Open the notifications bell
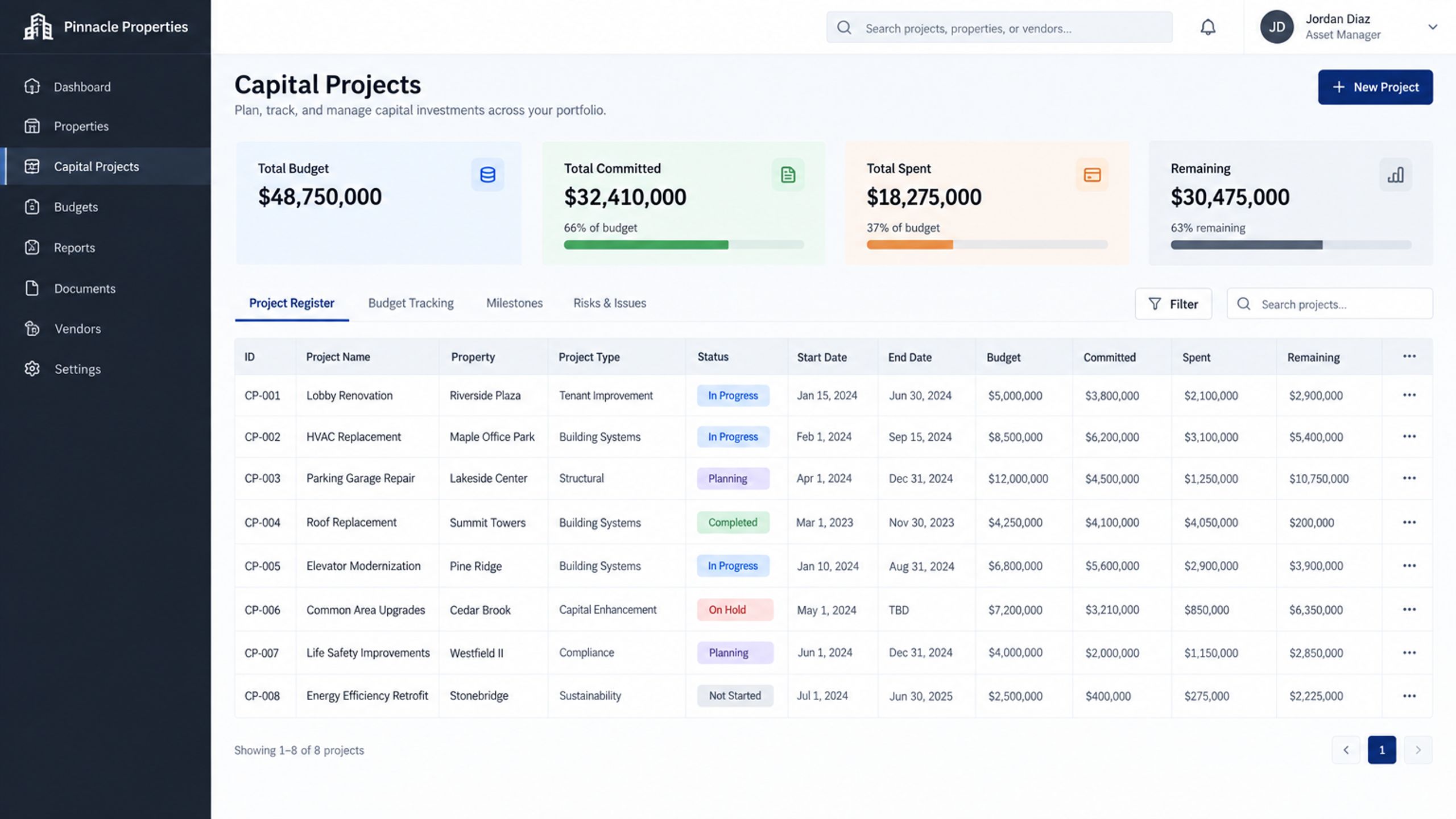This screenshot has height=819, width=1456. pos(1207,27)
